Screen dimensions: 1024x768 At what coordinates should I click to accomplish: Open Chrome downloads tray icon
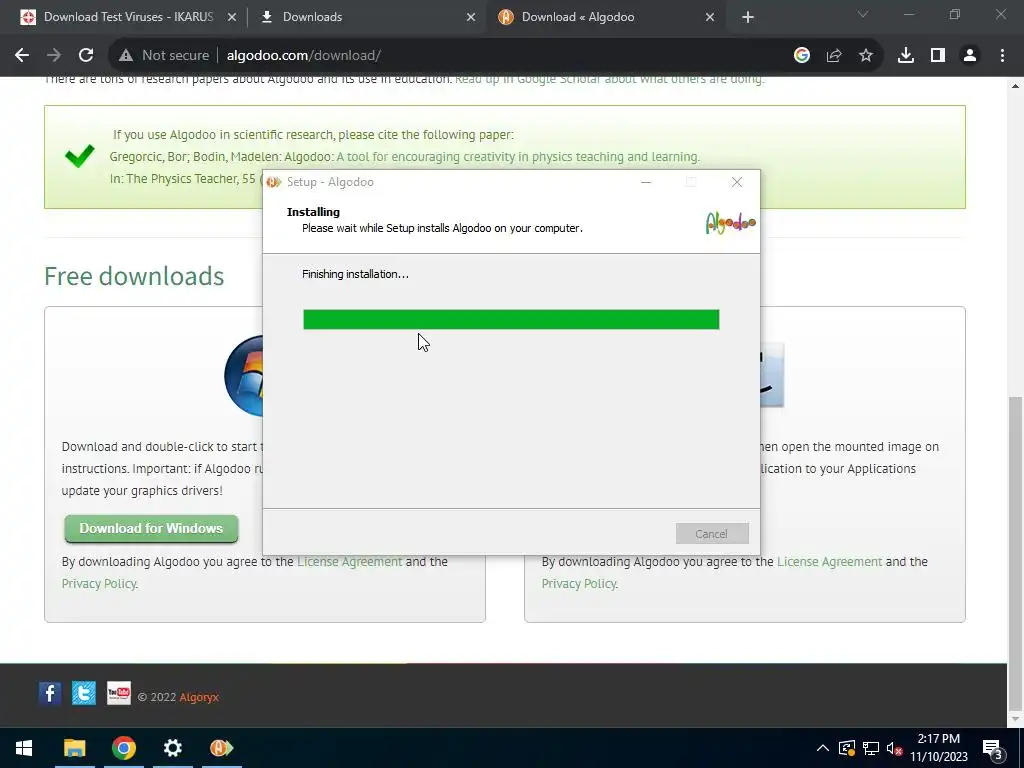(906, 56)
